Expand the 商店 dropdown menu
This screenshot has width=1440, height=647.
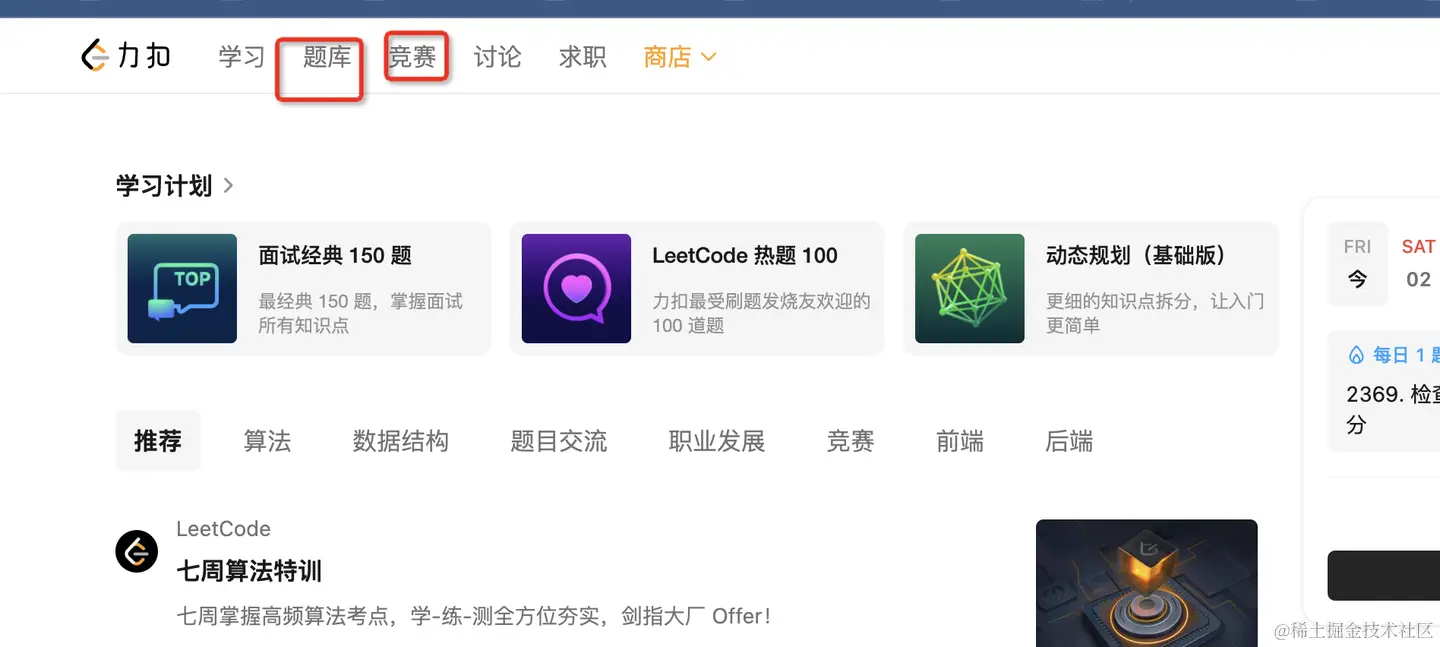[x=680, y=57]
